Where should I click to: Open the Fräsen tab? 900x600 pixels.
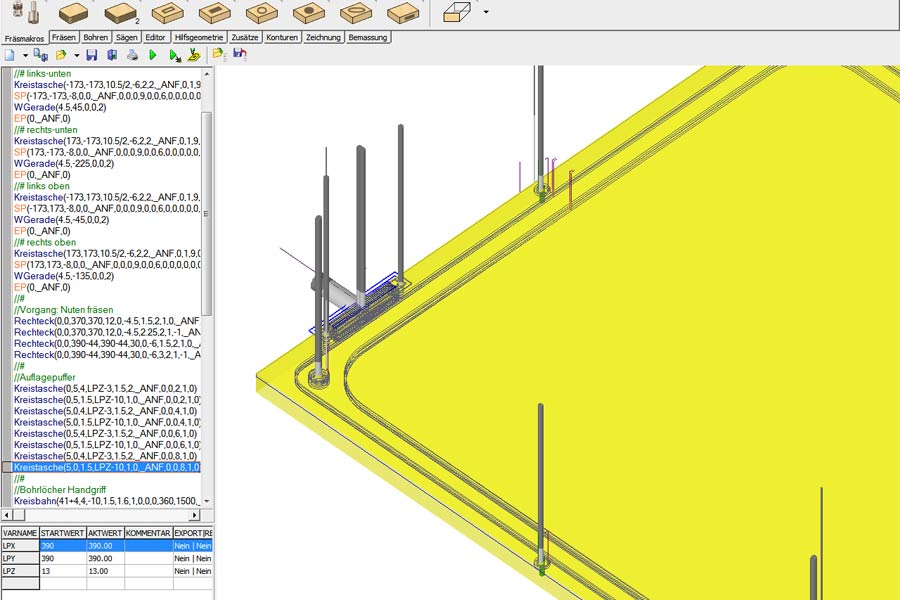[64, 37]
